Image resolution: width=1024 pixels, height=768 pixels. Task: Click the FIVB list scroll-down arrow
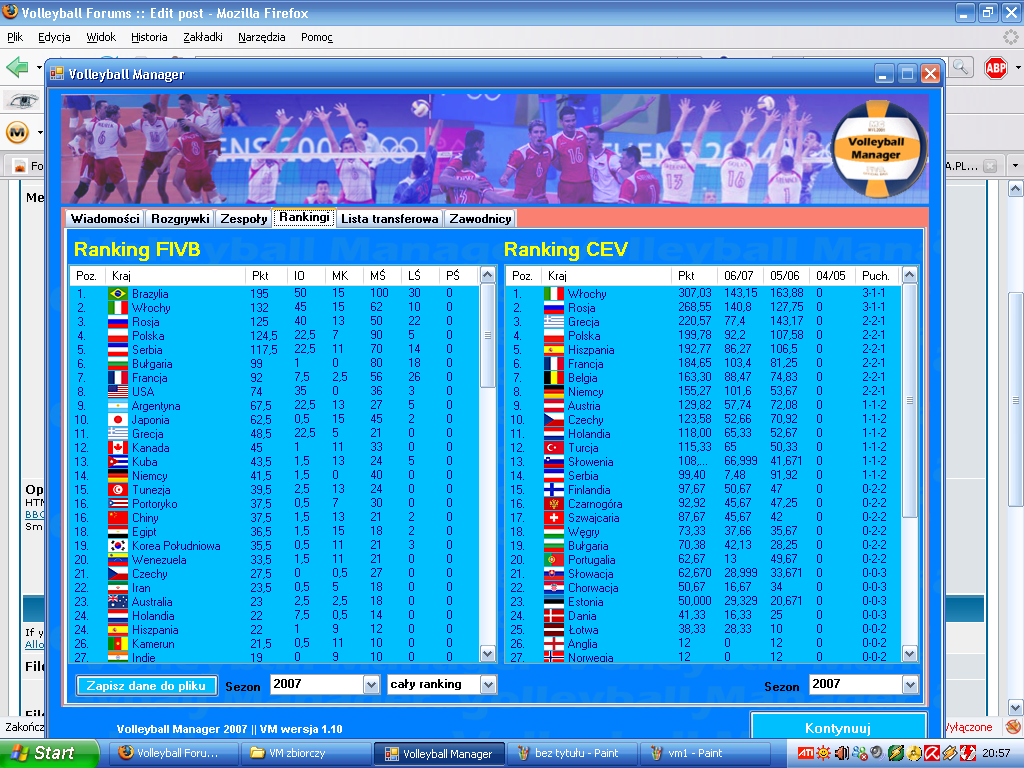(488, 653)
